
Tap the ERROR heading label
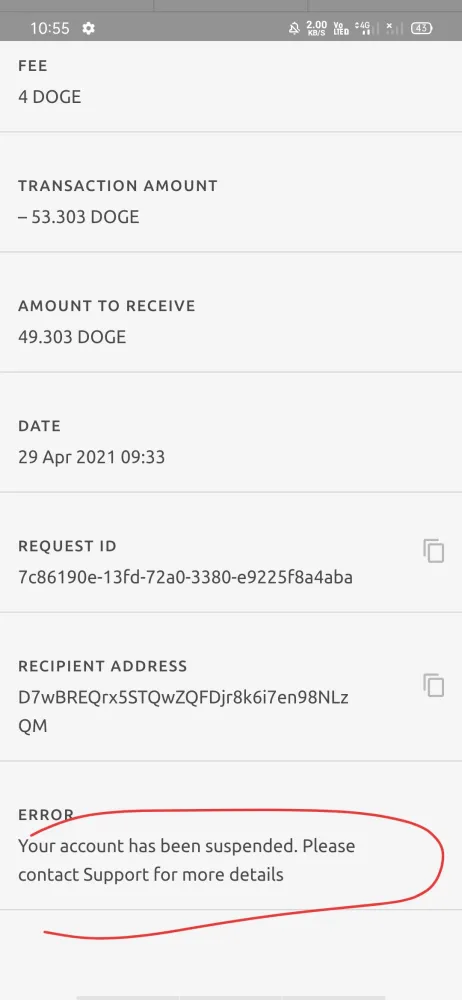tap(46, 814)
